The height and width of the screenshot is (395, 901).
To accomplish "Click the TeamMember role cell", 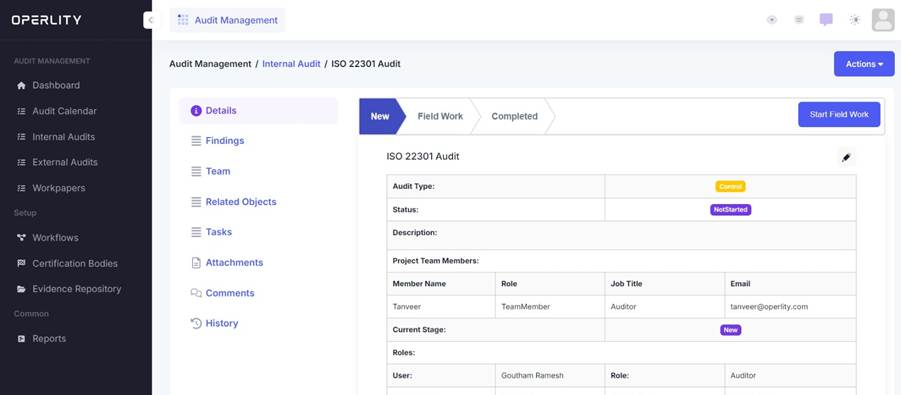I will [x=550, y=307].
